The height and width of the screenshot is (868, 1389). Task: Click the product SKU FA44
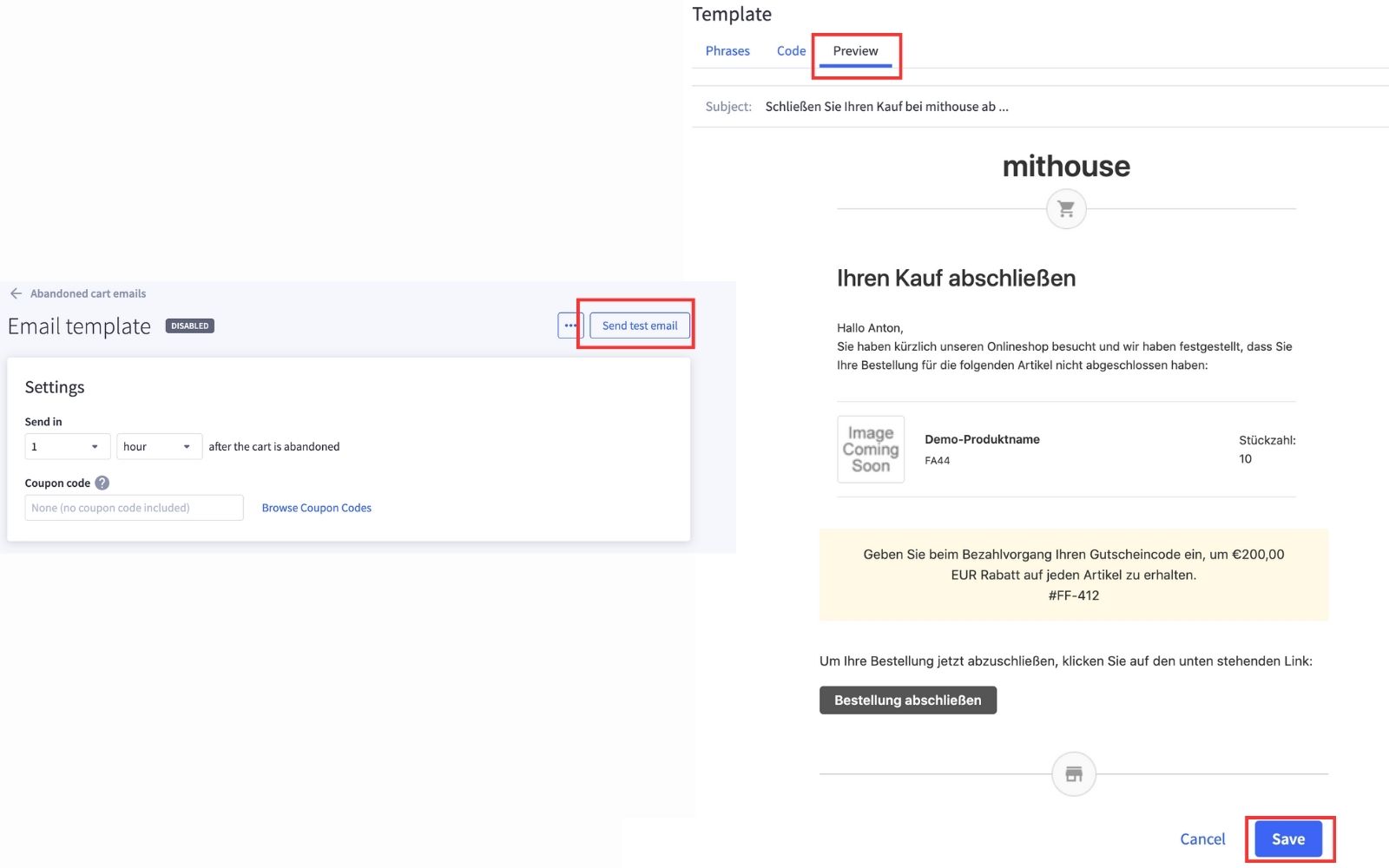tap(937, 461)
